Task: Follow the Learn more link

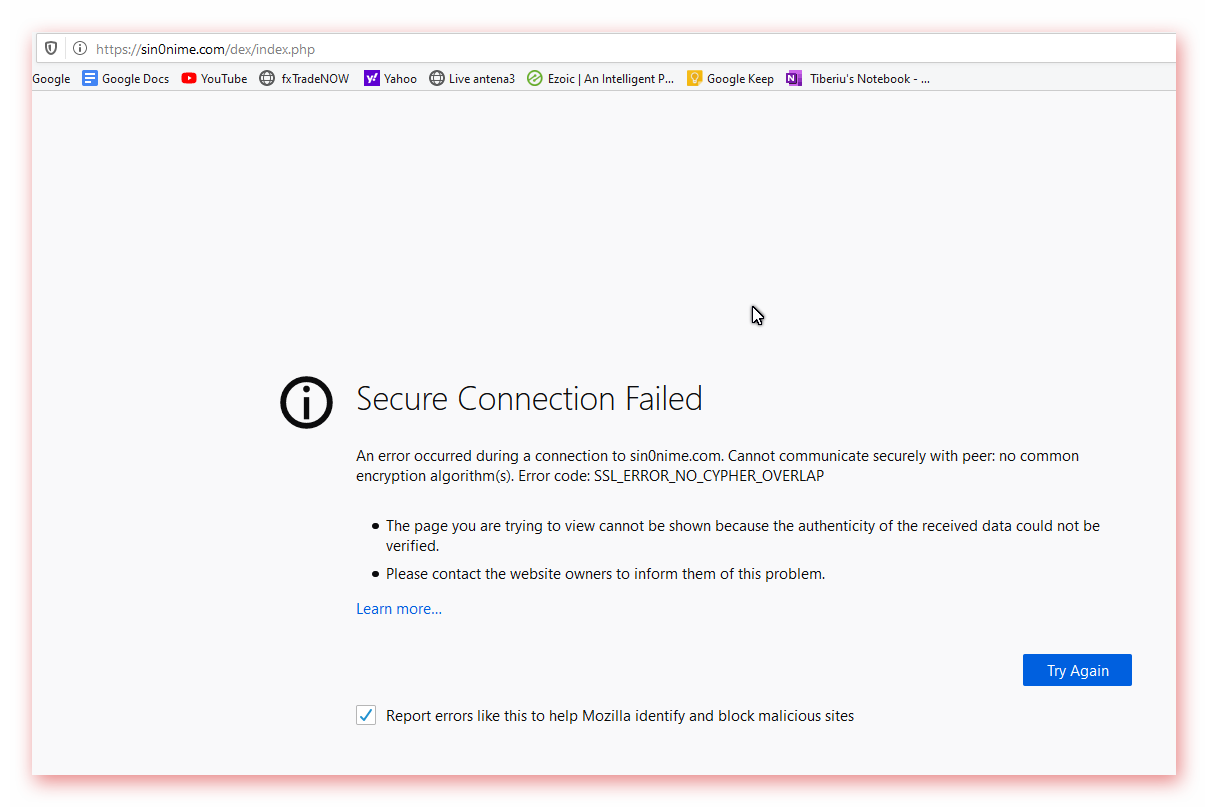Action: pos(399,609)
